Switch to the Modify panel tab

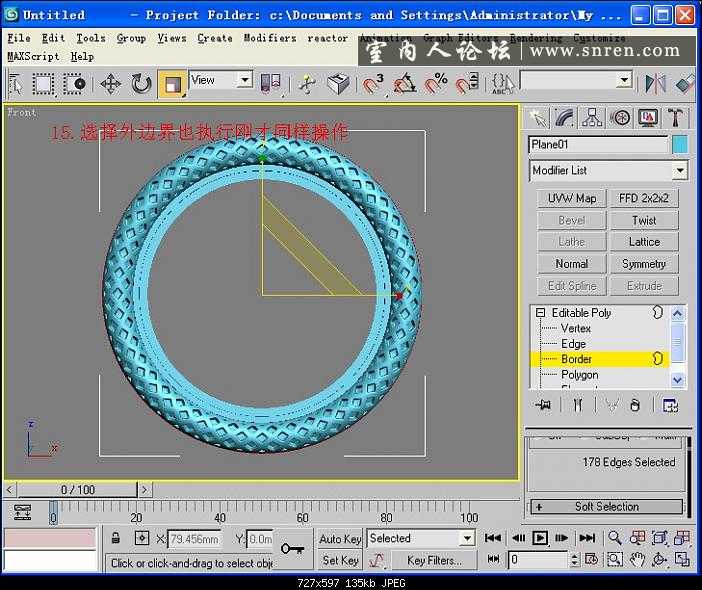tap(564, 118)
